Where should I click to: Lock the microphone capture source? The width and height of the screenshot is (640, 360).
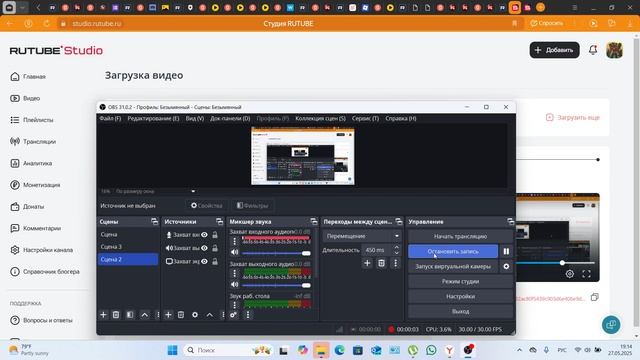[x=215, y=235]
